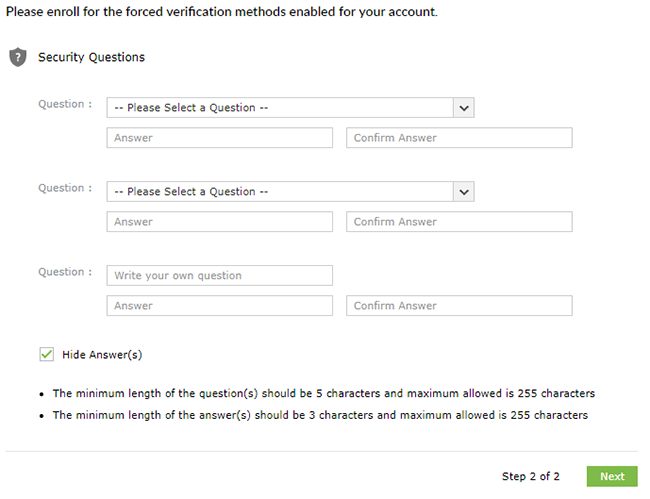Focus the second question's Confirm Answer field
The width and height of the screenshot is (650, 499).
[x=459, y=222]
